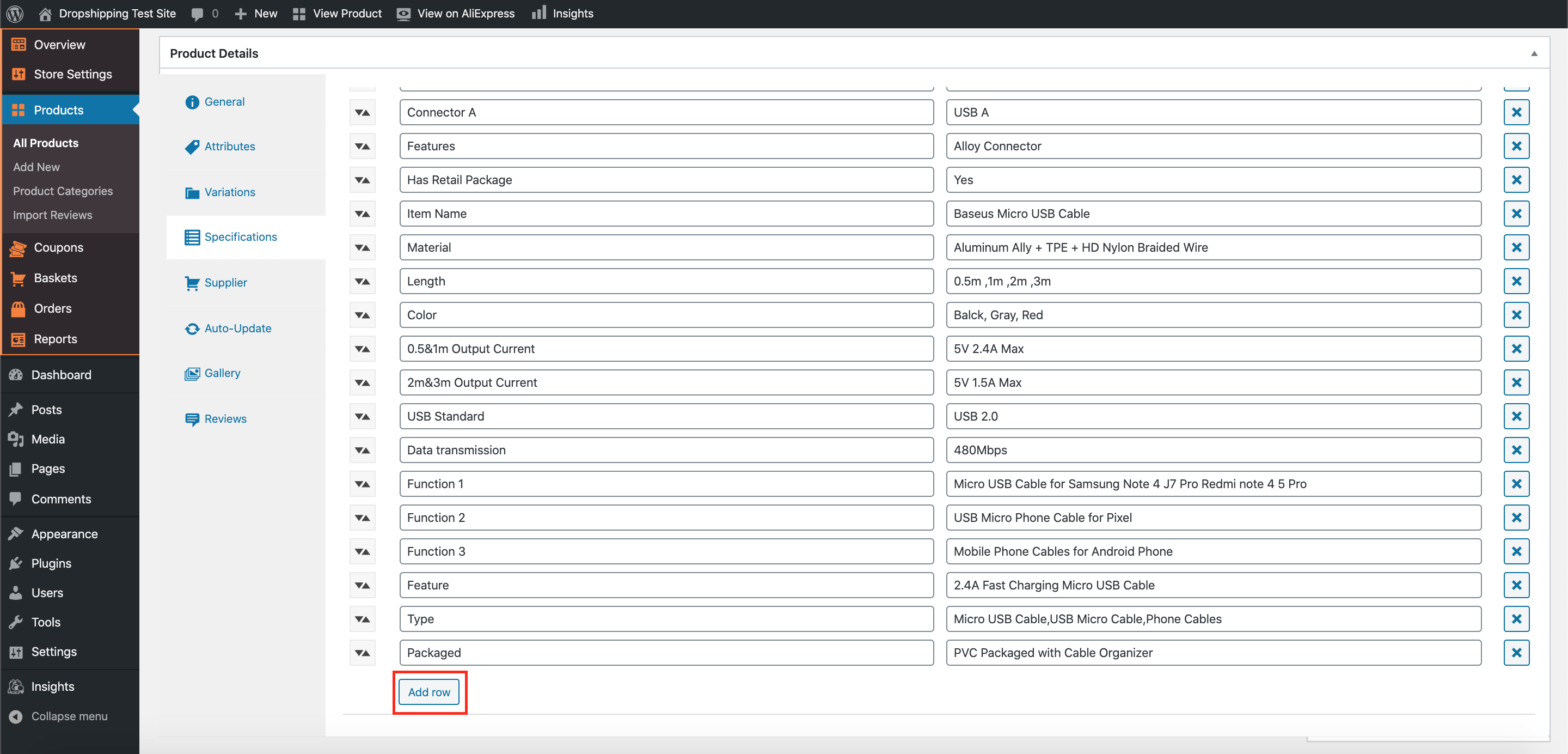Go to Gallery tab
This screenshot has height=754, width=1568.
pyautogui.click(x=222, y=373)
